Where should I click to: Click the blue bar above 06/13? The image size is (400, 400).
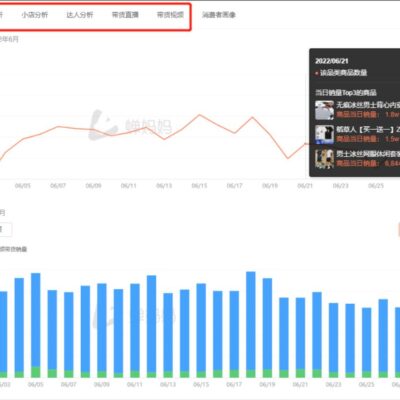click(168, 332)
